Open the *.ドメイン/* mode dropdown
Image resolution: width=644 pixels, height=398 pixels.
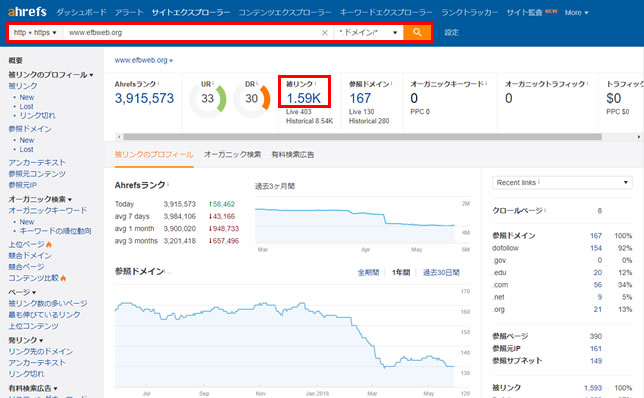[x=368, y=32]
